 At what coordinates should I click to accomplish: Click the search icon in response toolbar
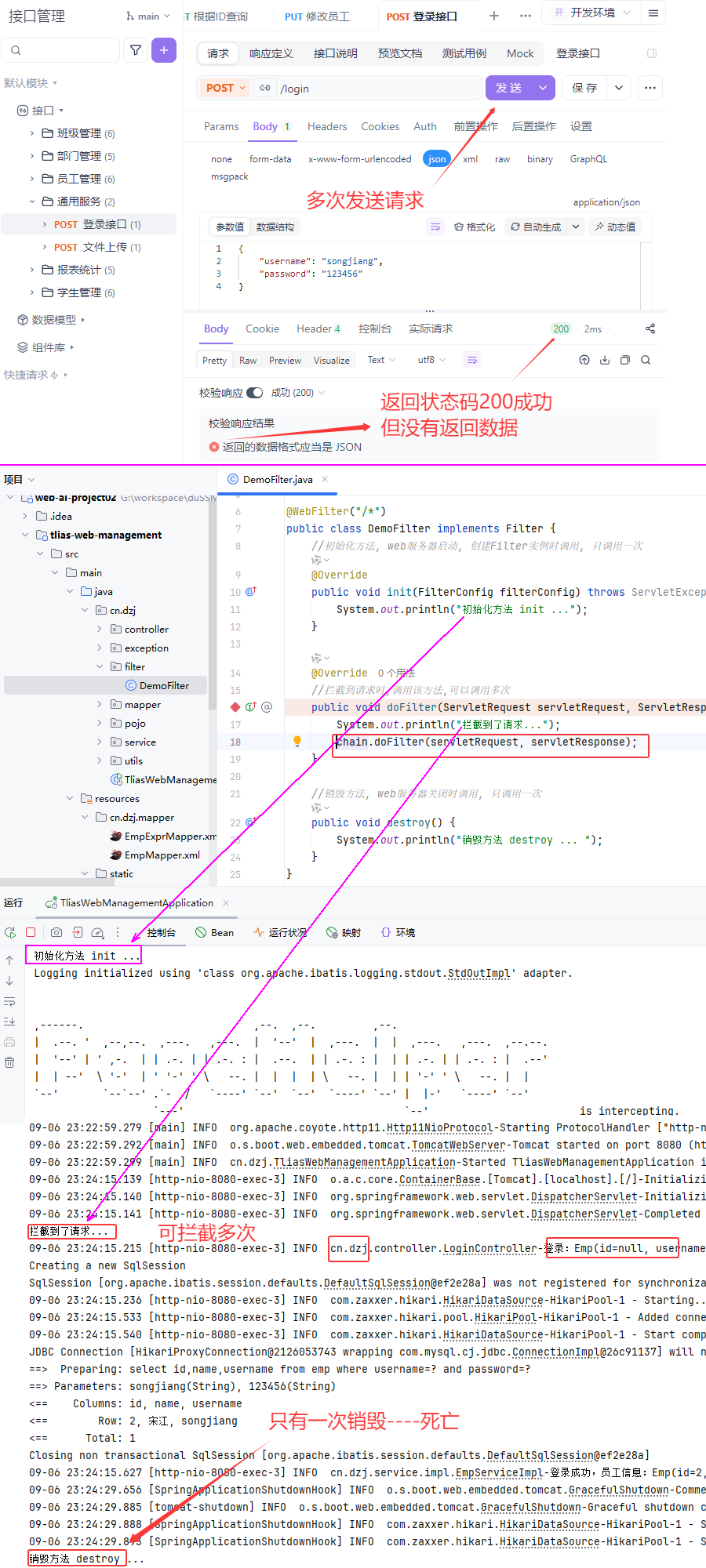point(646,360)
